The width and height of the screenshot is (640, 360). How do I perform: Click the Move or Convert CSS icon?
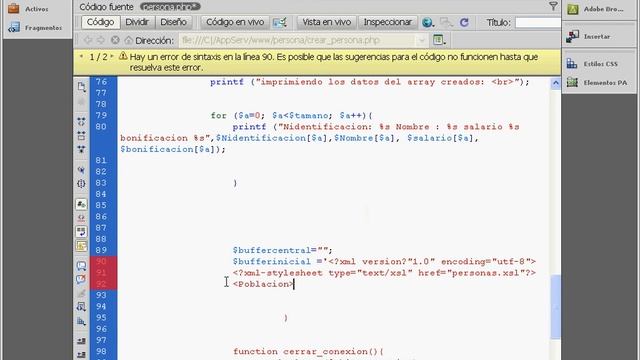pyautogui.click(x=81, y=322)
